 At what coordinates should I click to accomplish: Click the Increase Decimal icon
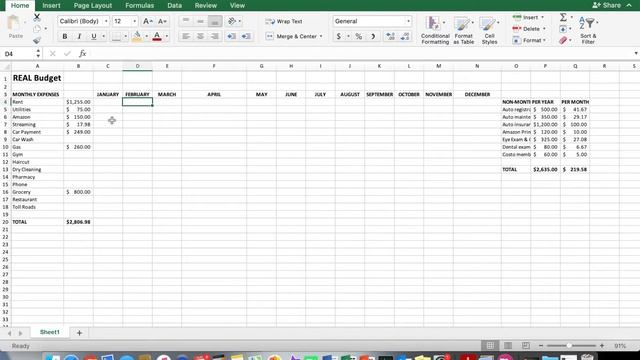pos(390,36)
